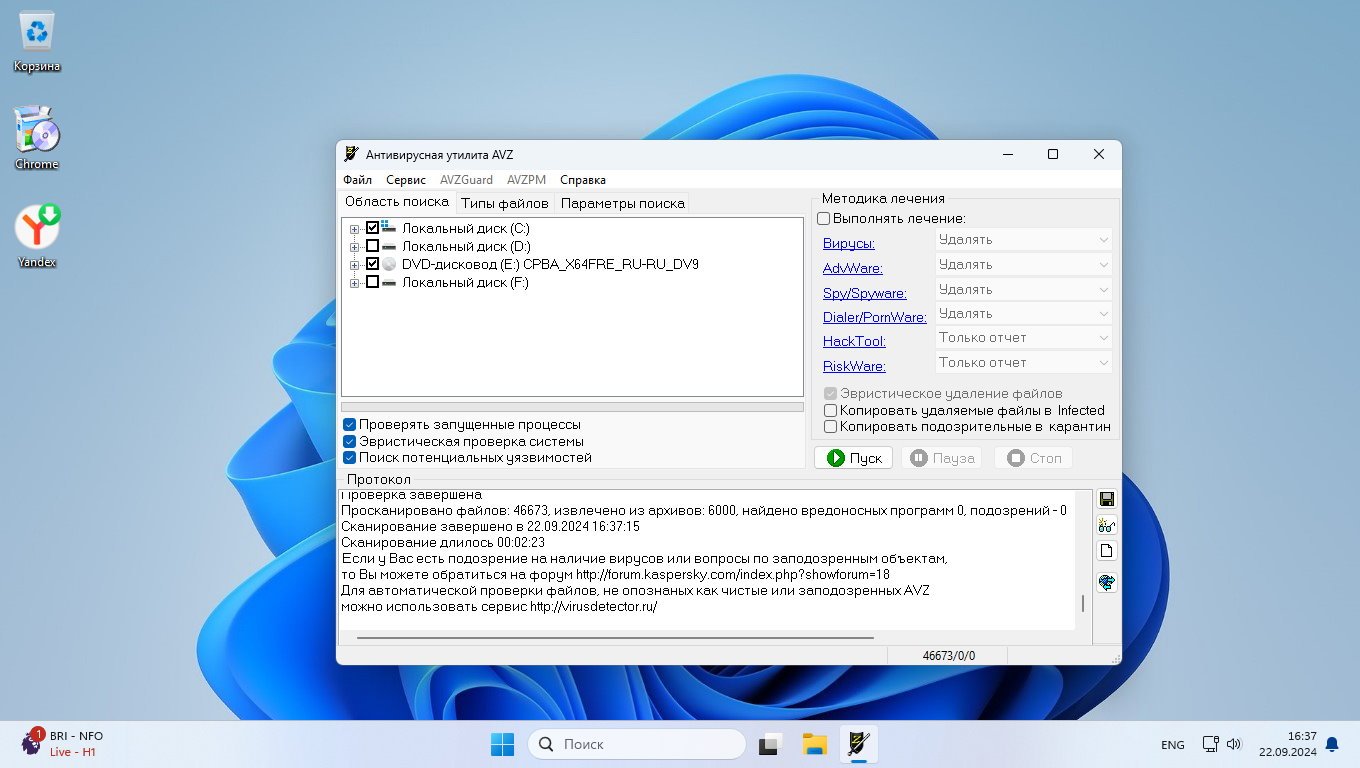
Task: Open File Explorer from the taskbar
Action: (814, 744)
